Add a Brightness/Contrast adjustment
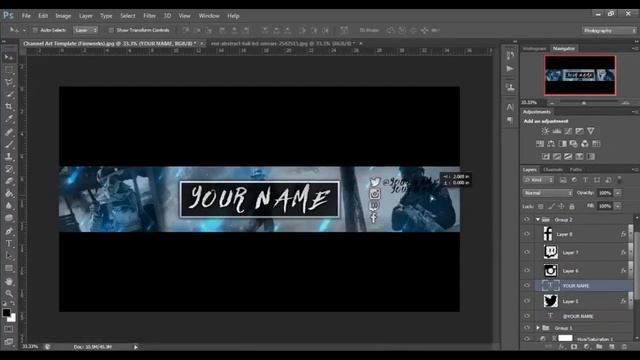640x360 pixels. coord(545,131)
